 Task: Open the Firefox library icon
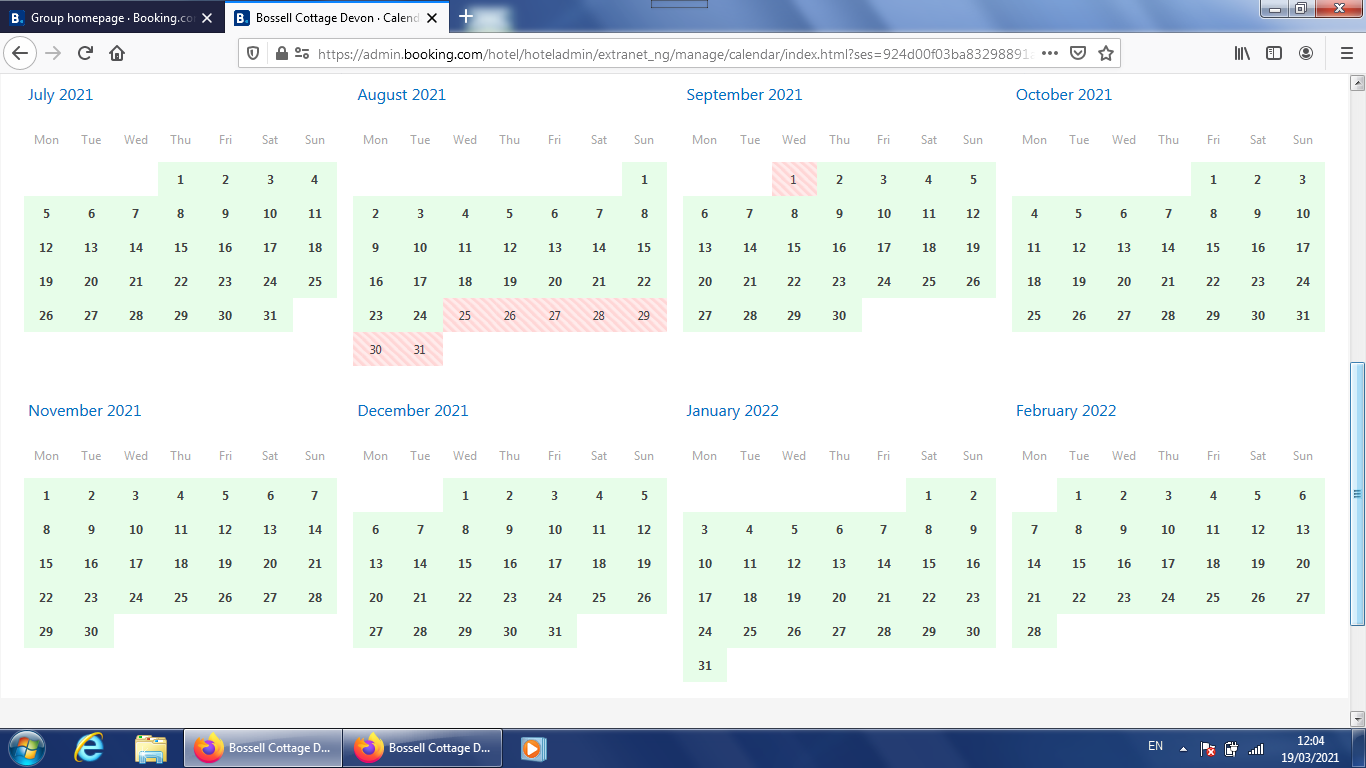[x=1242, y=53]
